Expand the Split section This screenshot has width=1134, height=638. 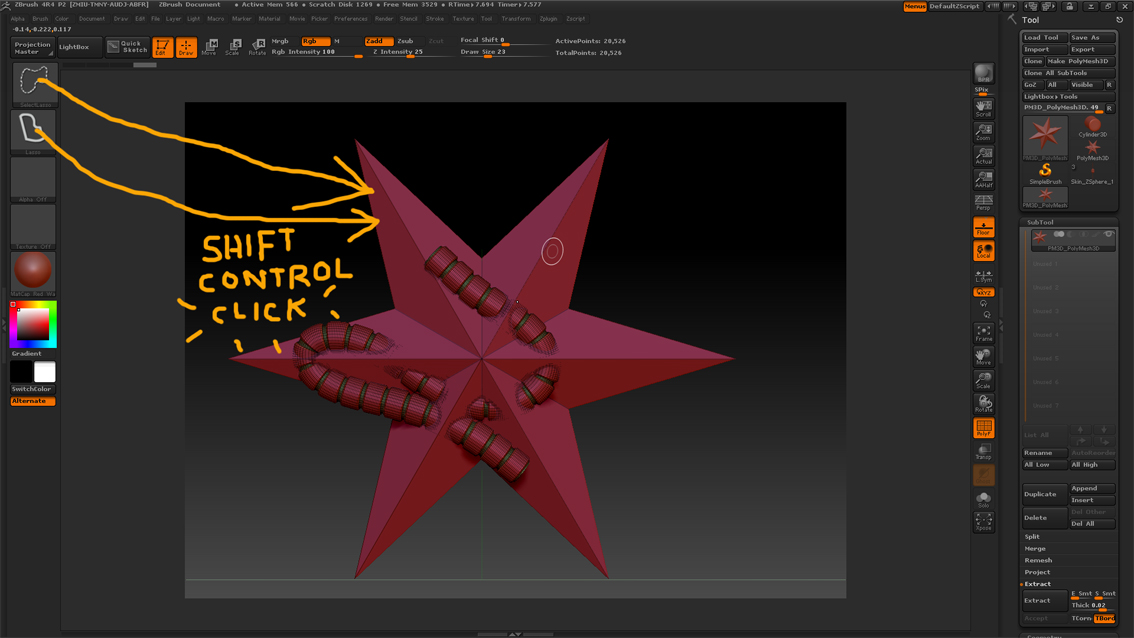tap(1032, 537)
